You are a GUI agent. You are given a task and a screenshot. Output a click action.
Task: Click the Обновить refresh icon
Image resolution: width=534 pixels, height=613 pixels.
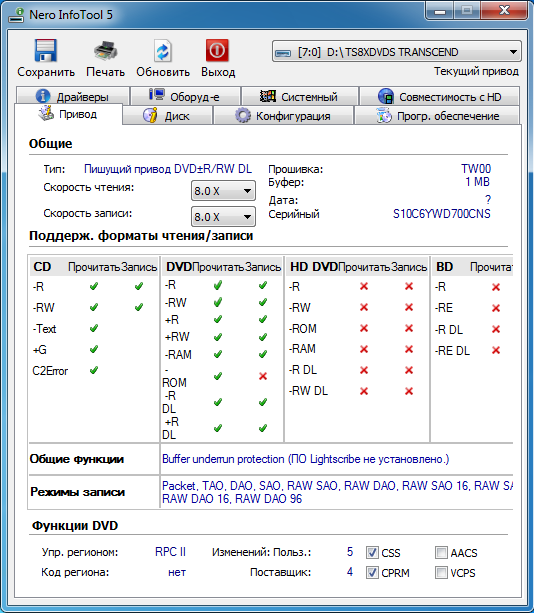[163, 50]
